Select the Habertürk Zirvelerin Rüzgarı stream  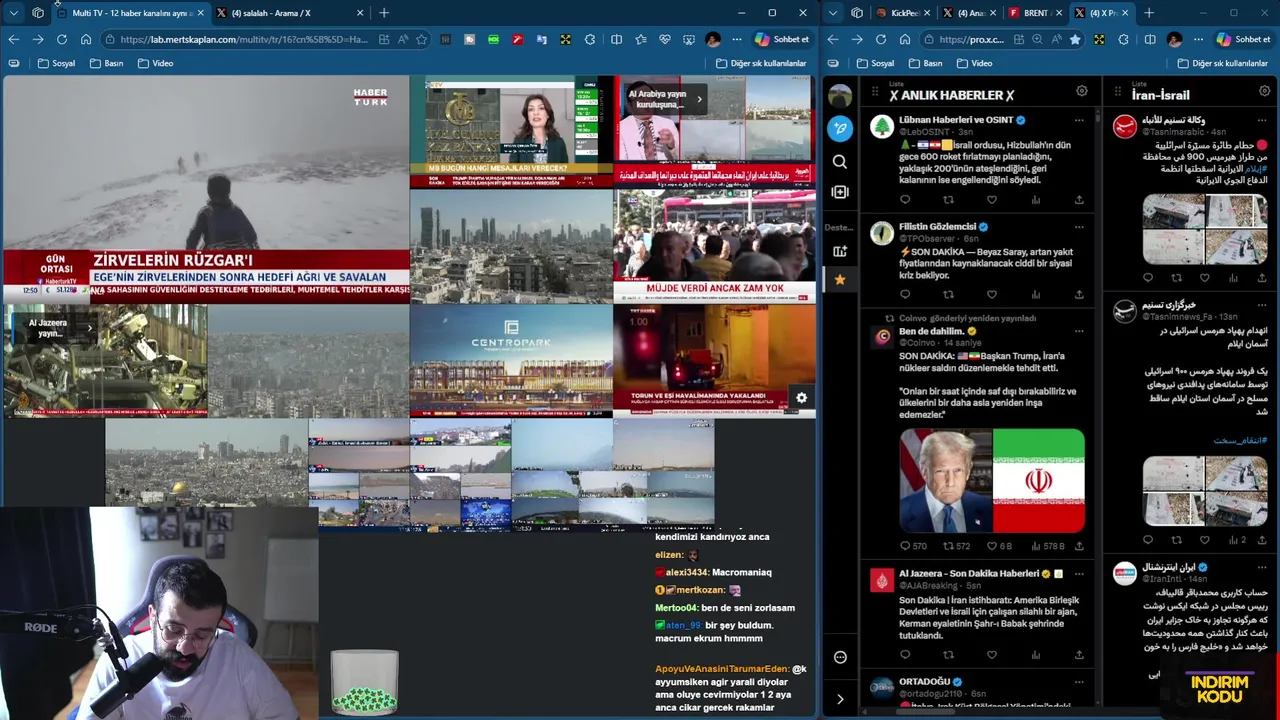tap(206, 189)
